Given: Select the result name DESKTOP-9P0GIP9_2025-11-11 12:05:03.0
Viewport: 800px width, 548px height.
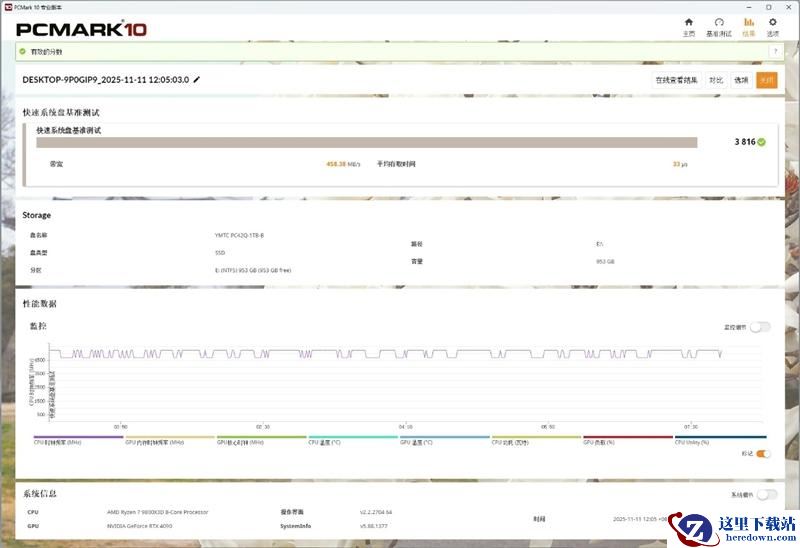Looking at the screenshot, I should (106, 80).
